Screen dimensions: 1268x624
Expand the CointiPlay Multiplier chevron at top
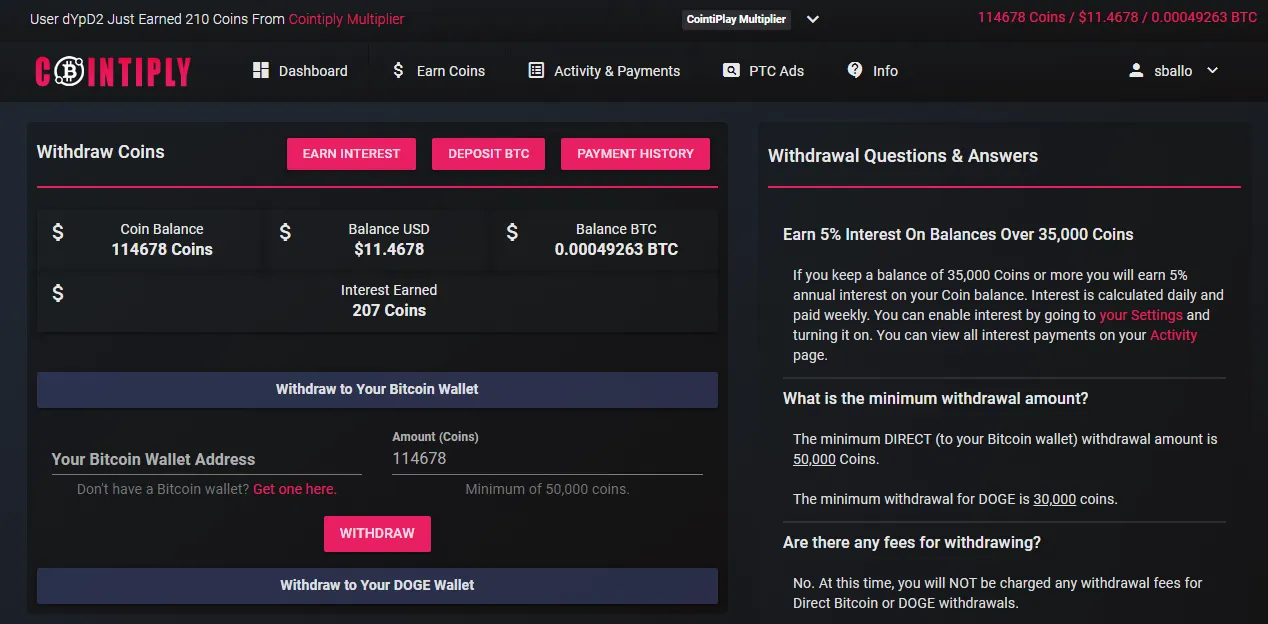tap(813, 19)
